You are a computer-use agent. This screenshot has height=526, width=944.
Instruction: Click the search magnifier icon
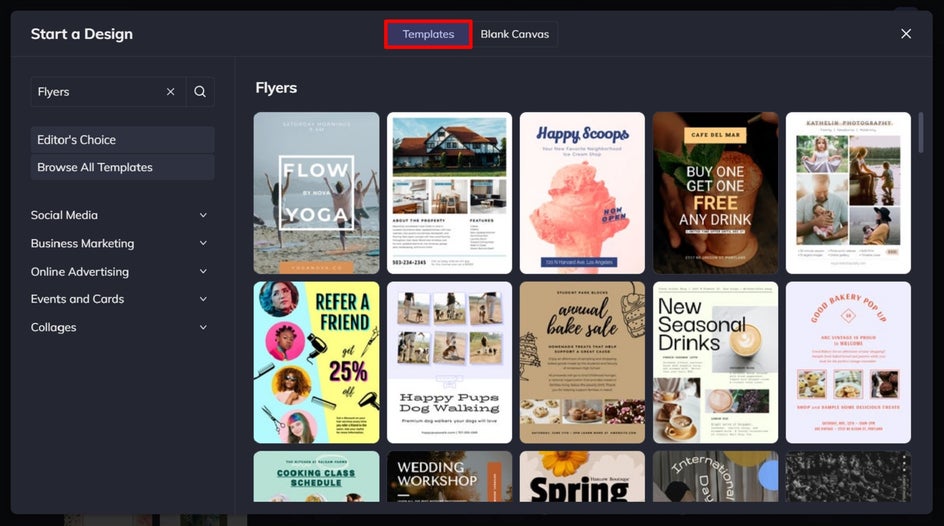[x=200, y=91]
